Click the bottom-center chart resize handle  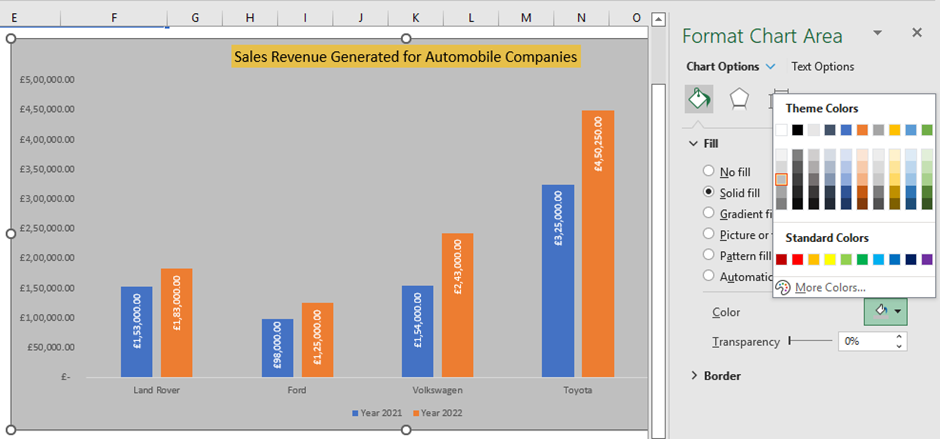tap(406, 429)
